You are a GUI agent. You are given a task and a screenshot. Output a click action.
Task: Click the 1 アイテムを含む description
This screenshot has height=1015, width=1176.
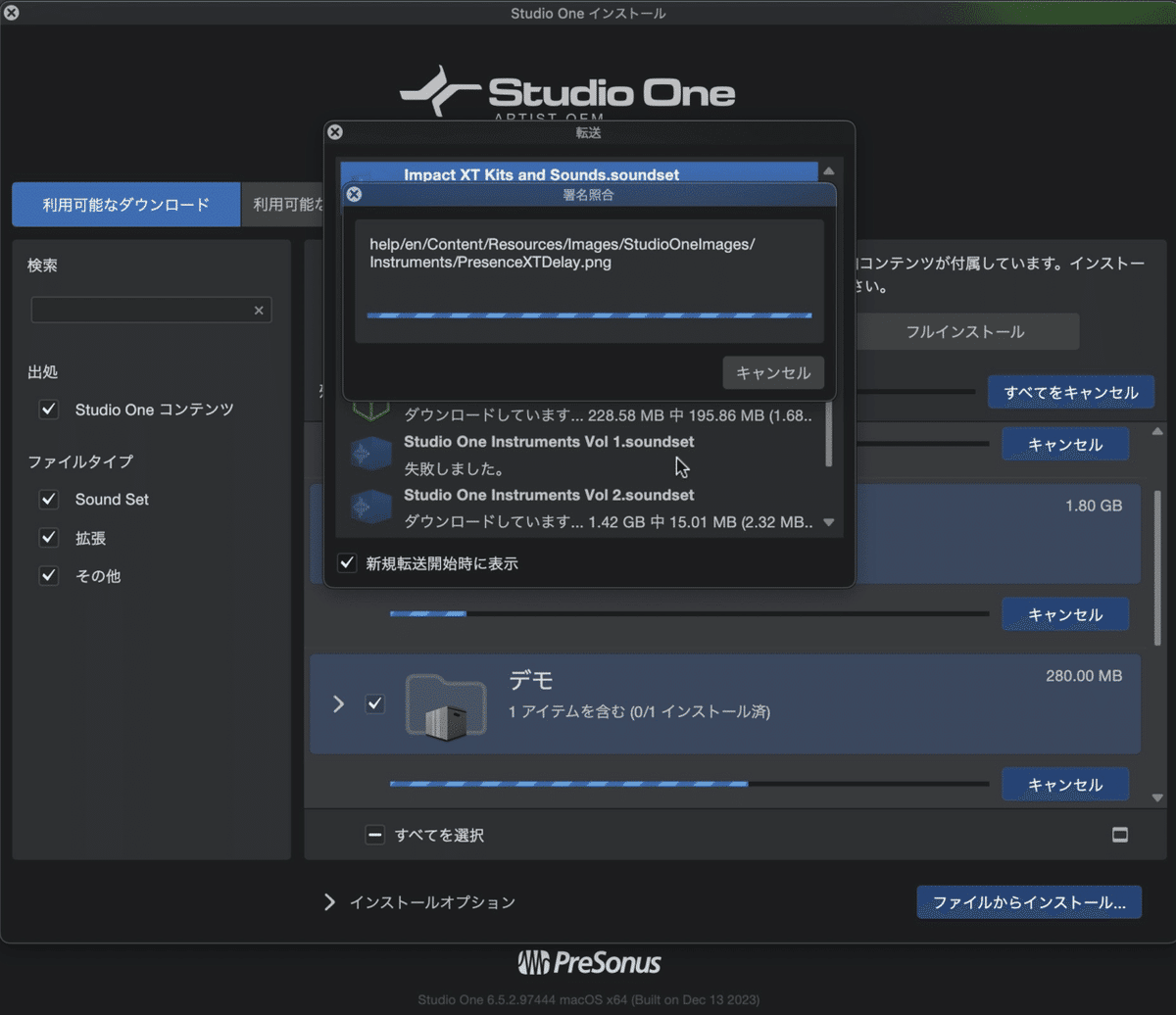[639, 711]
